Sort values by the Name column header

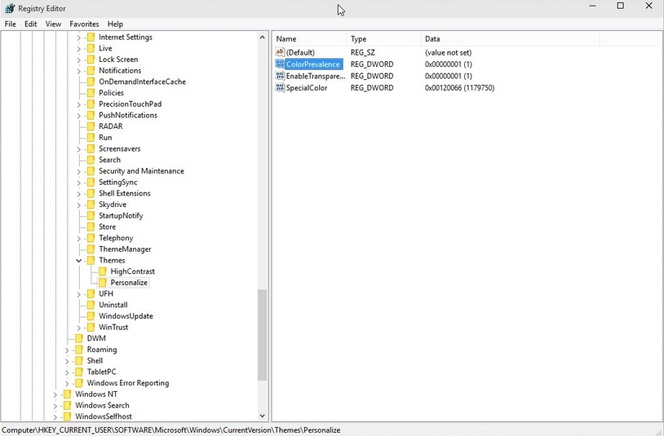(x=310, y=39)
